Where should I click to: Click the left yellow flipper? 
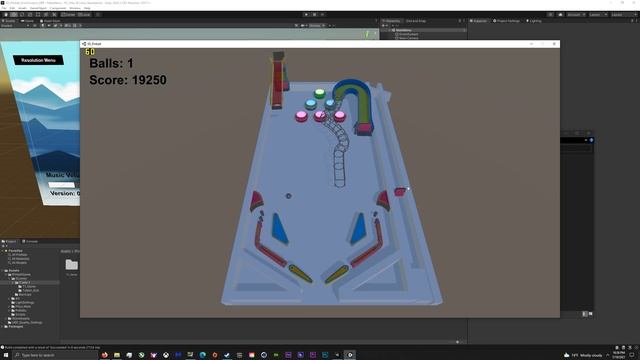[x=300, y=274]
